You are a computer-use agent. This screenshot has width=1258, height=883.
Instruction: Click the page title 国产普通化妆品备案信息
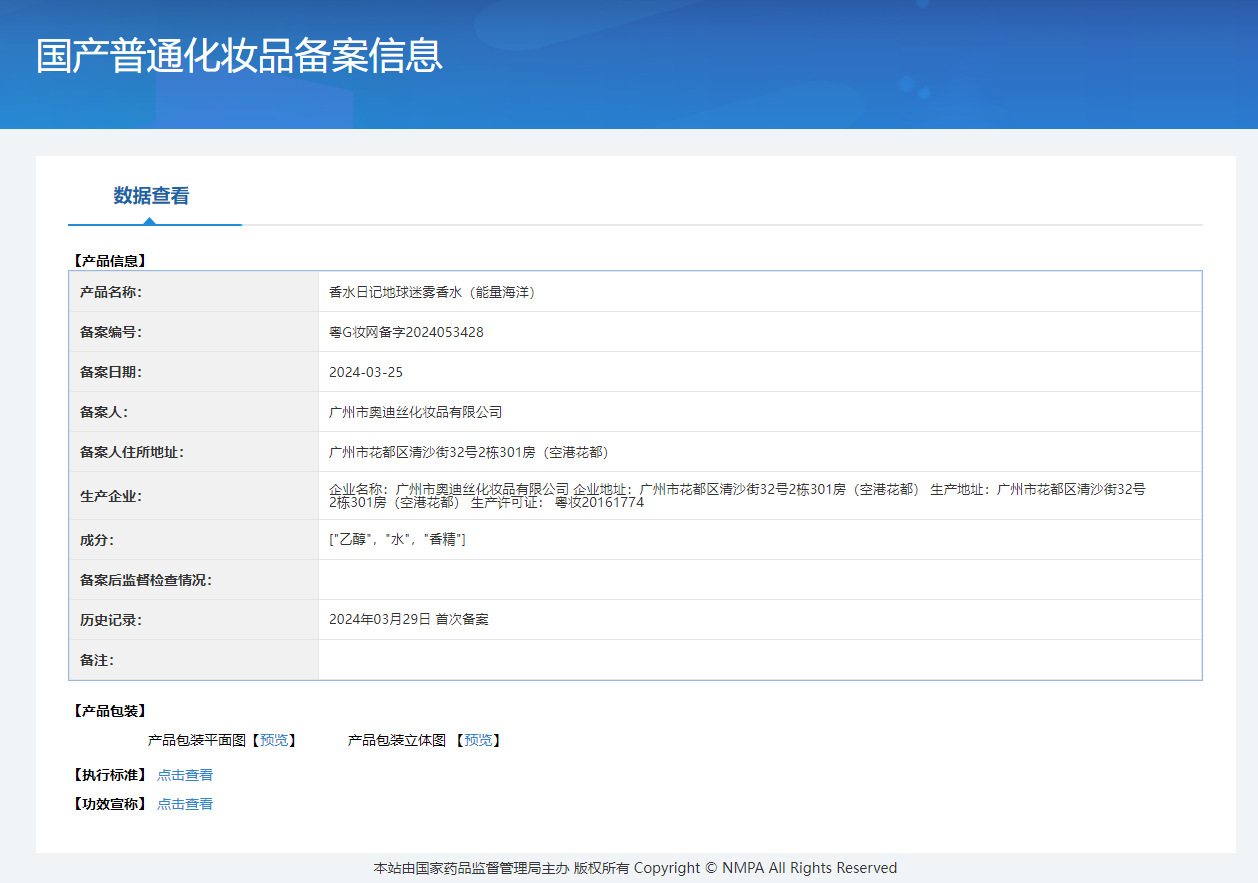(239, 56)
